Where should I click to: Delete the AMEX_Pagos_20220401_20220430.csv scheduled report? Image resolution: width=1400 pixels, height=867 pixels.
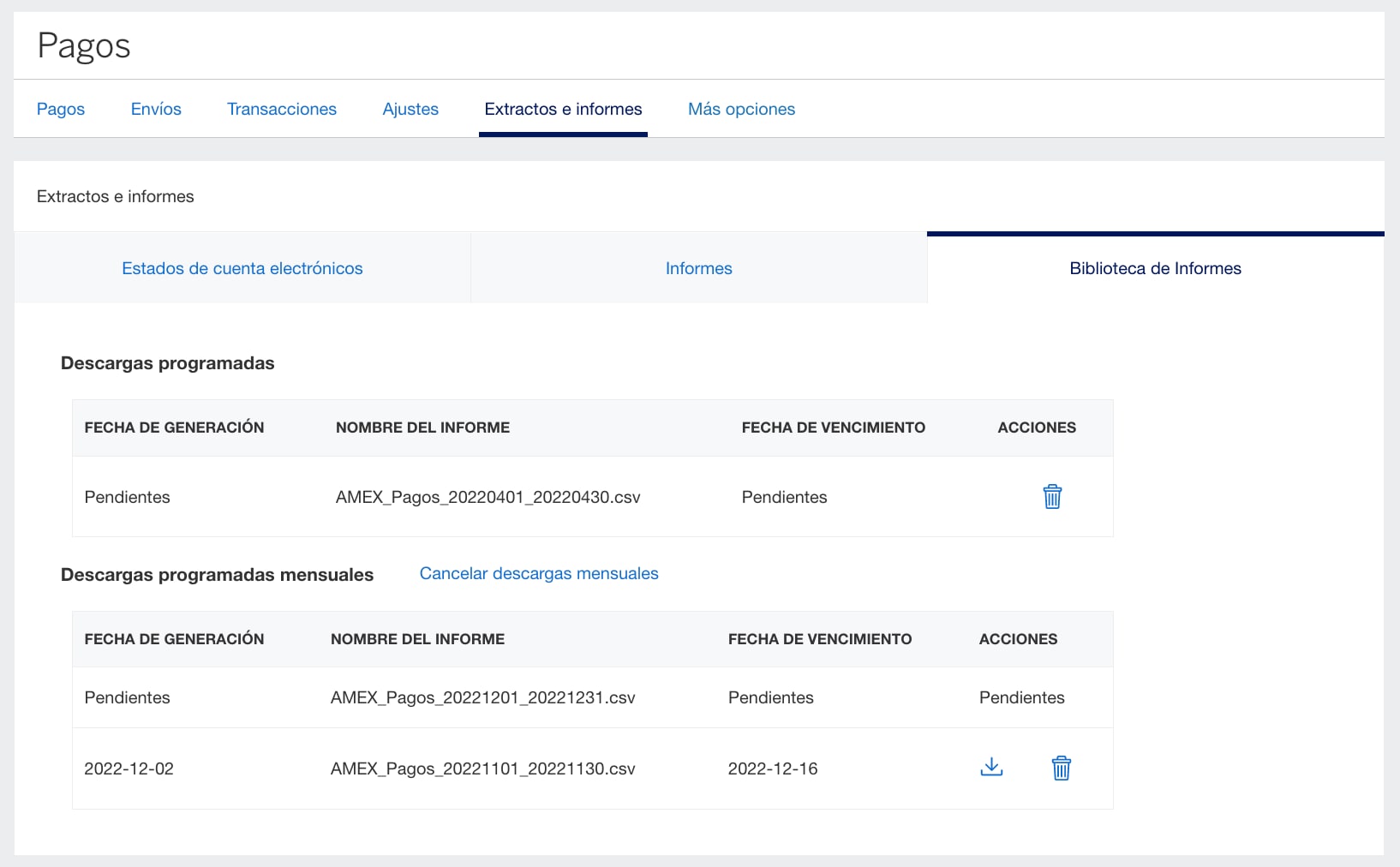point(1052,497)
